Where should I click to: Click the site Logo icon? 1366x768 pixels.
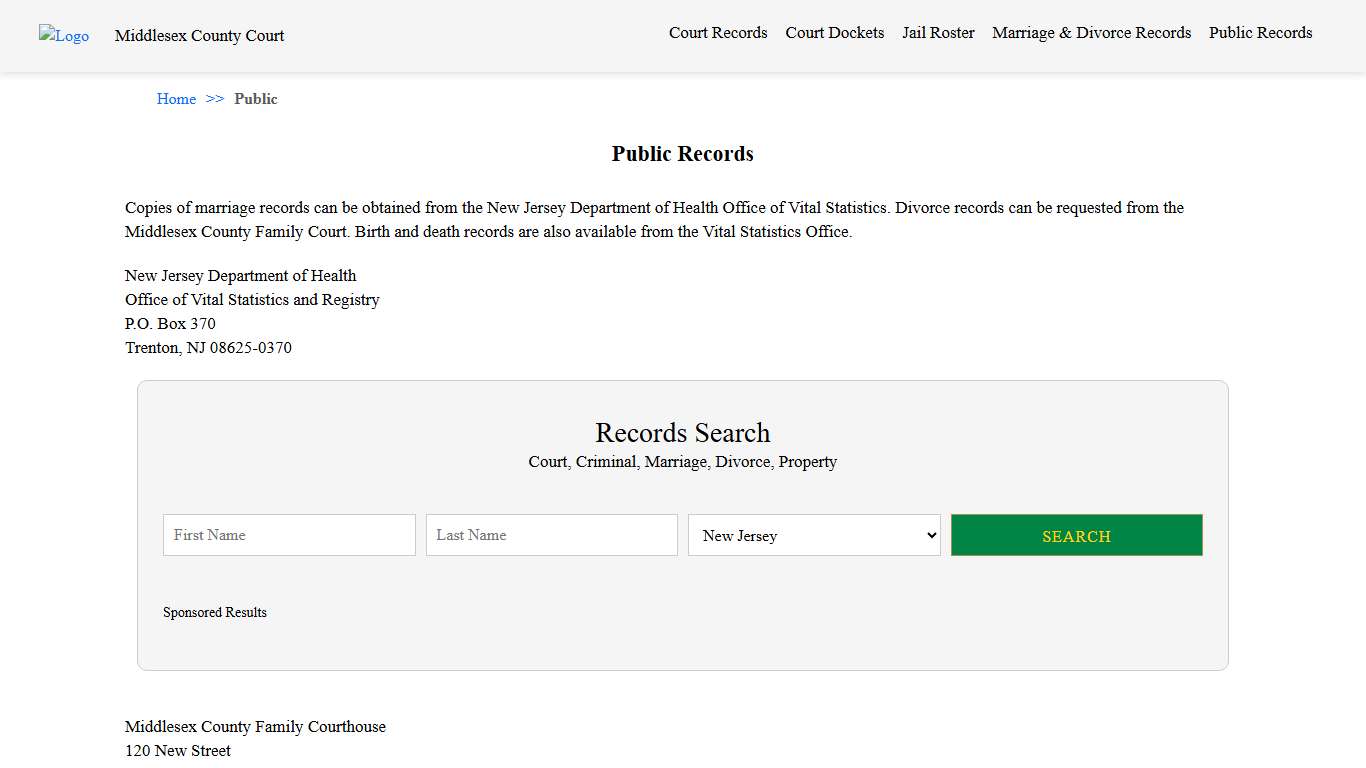[x=63, y=36]
